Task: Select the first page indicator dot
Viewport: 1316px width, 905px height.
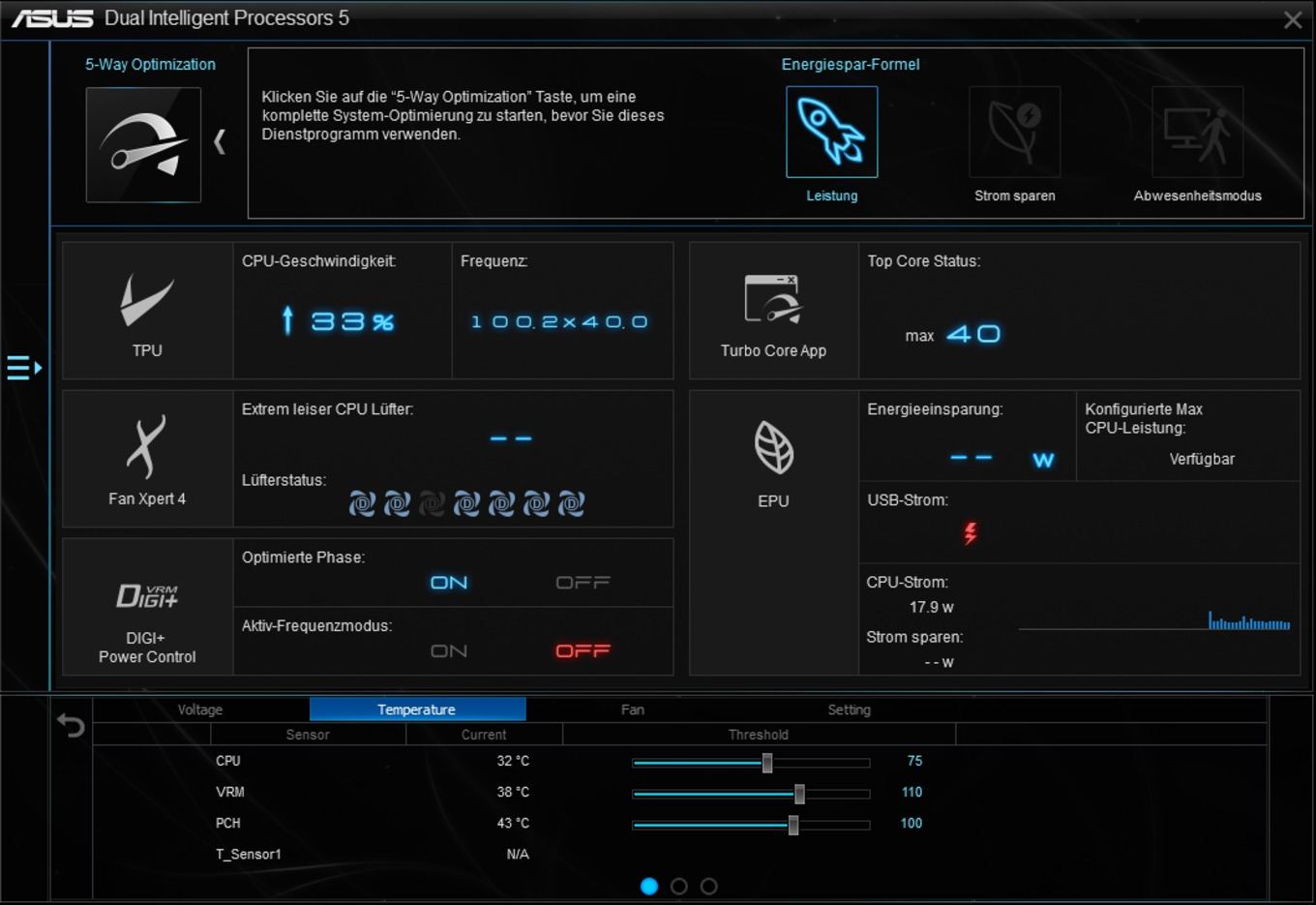Action: pyautogui.click(x=649, y=886)
